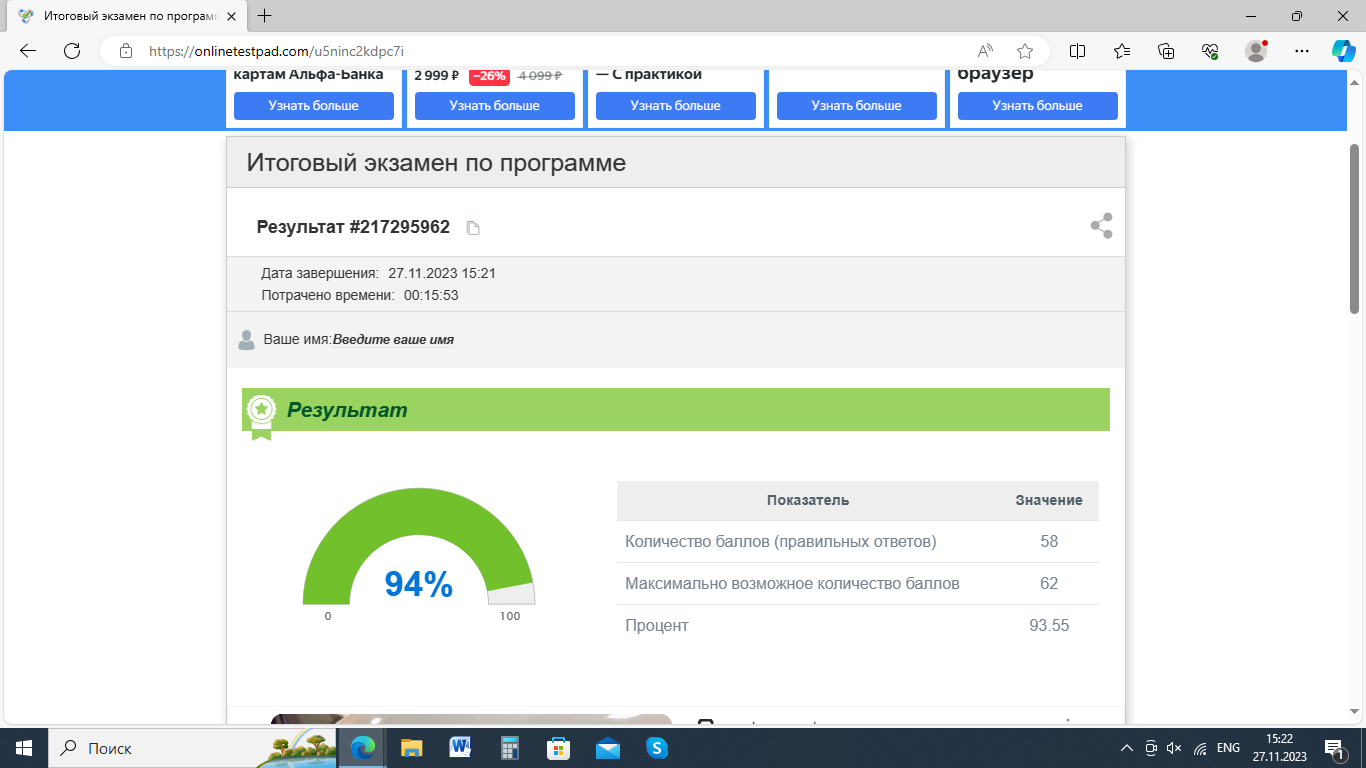Image resolution: width=1366 pixels, height=768 pixels.
Task: Open the Collections icon in Edge
Action: click(x=1166, y=51)
